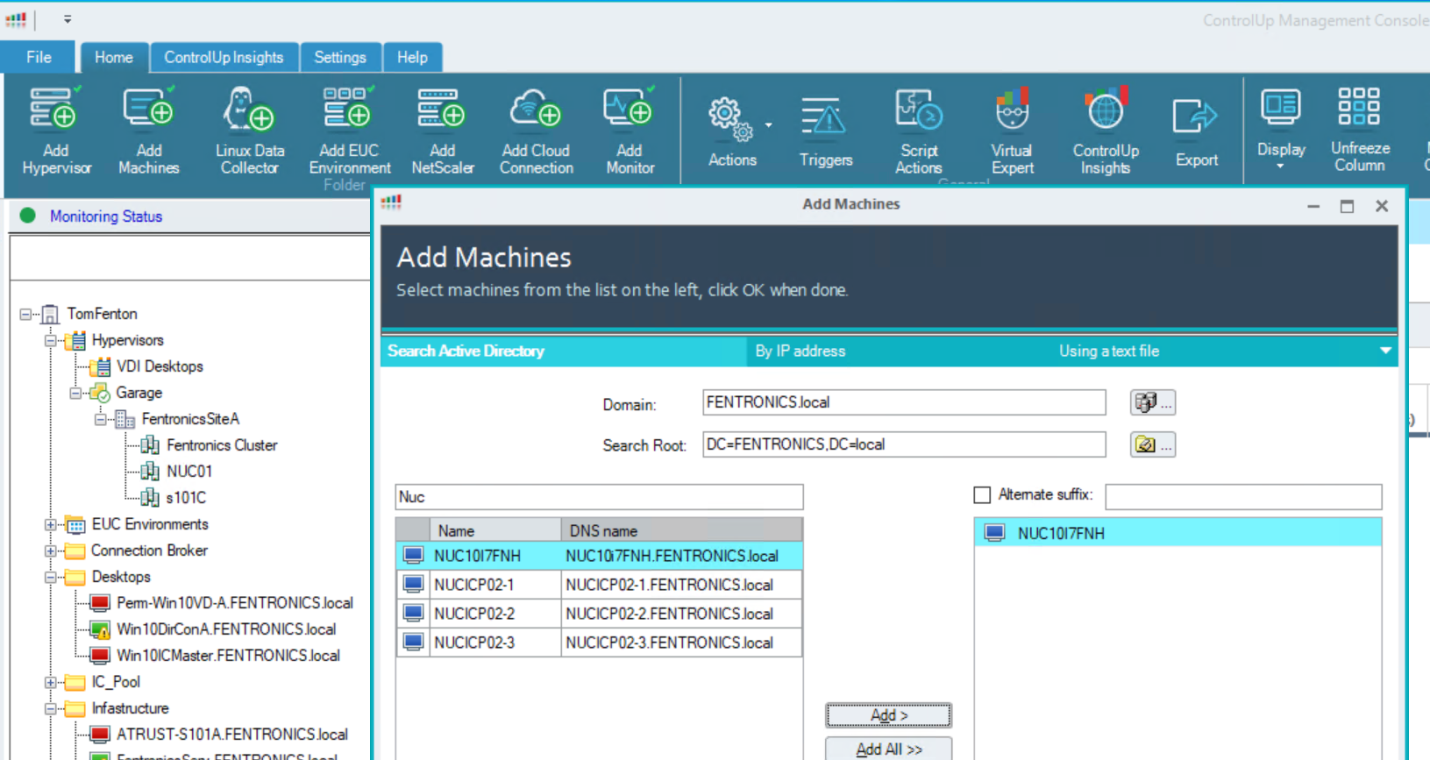Image resolution: width=1430 pixels, height=760 pixels.
Task: Select Search Active Directory tab
Action: (x=563, y=351)
